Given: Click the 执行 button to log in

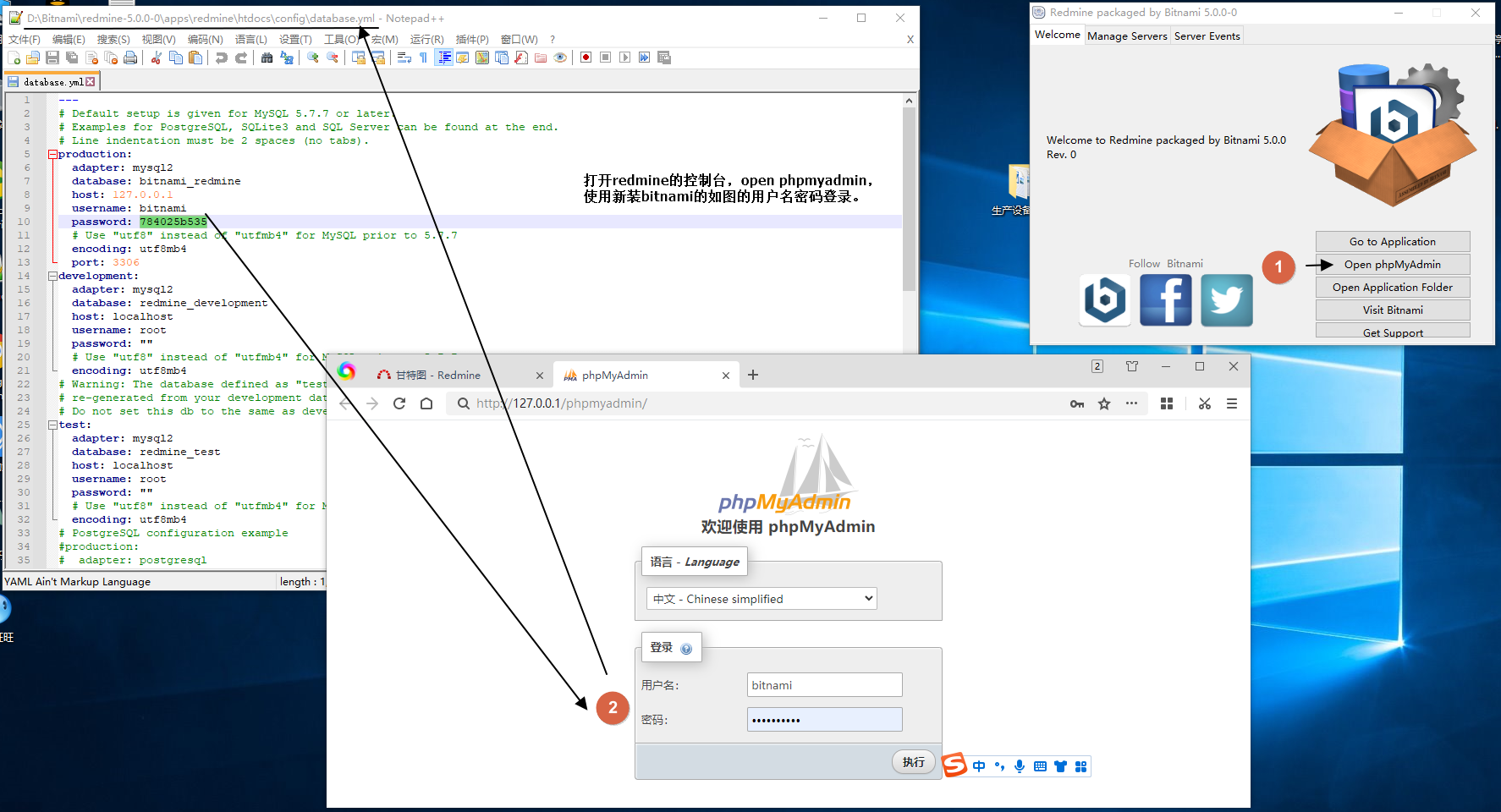Looking at the screenshot, I should coord(914,762).
